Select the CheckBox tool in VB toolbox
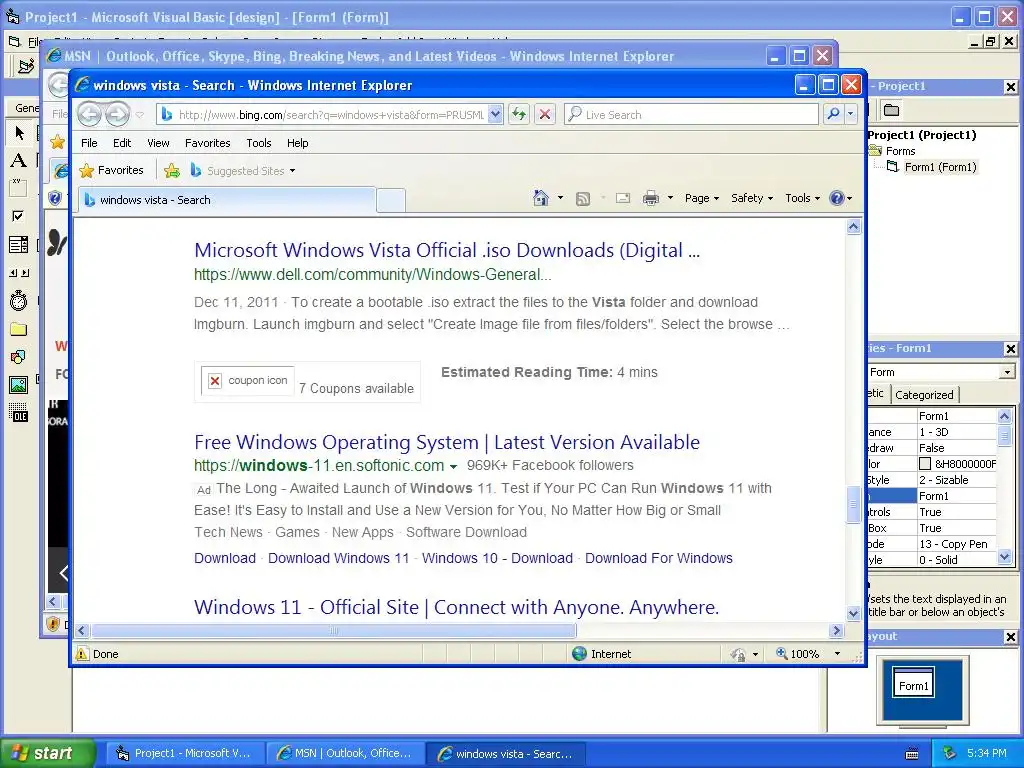Screen dimensions: 1024x768 click(x=18, y=216)
